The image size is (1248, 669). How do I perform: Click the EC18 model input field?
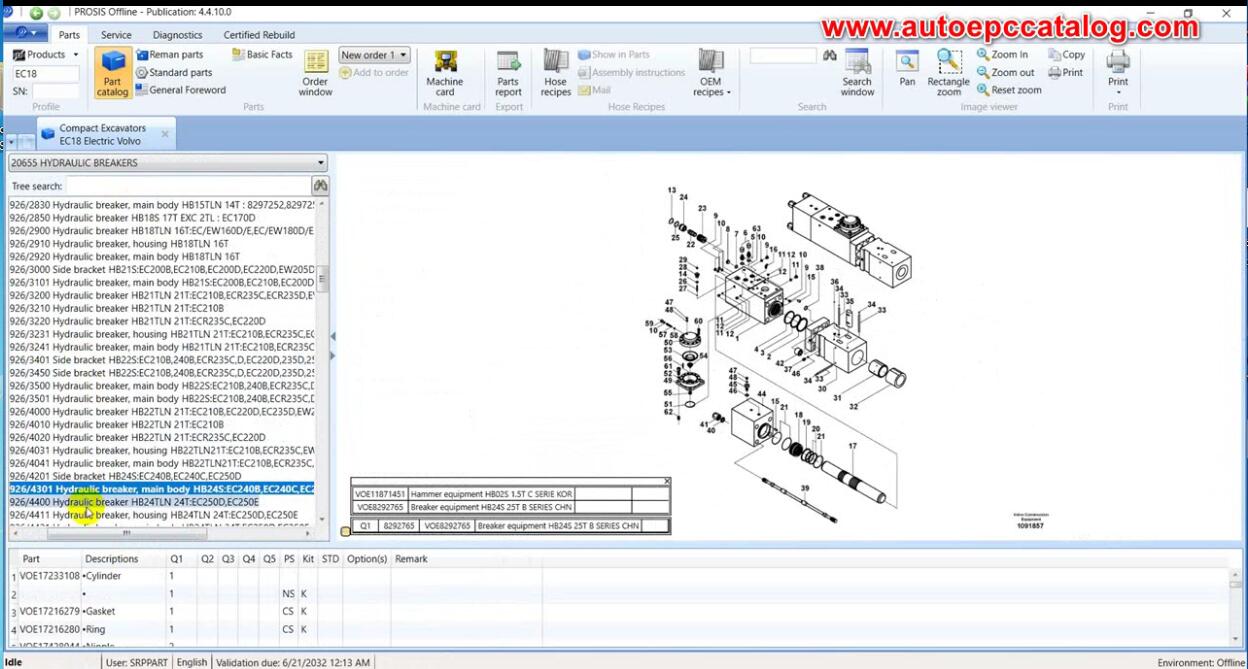click(45, 74)
